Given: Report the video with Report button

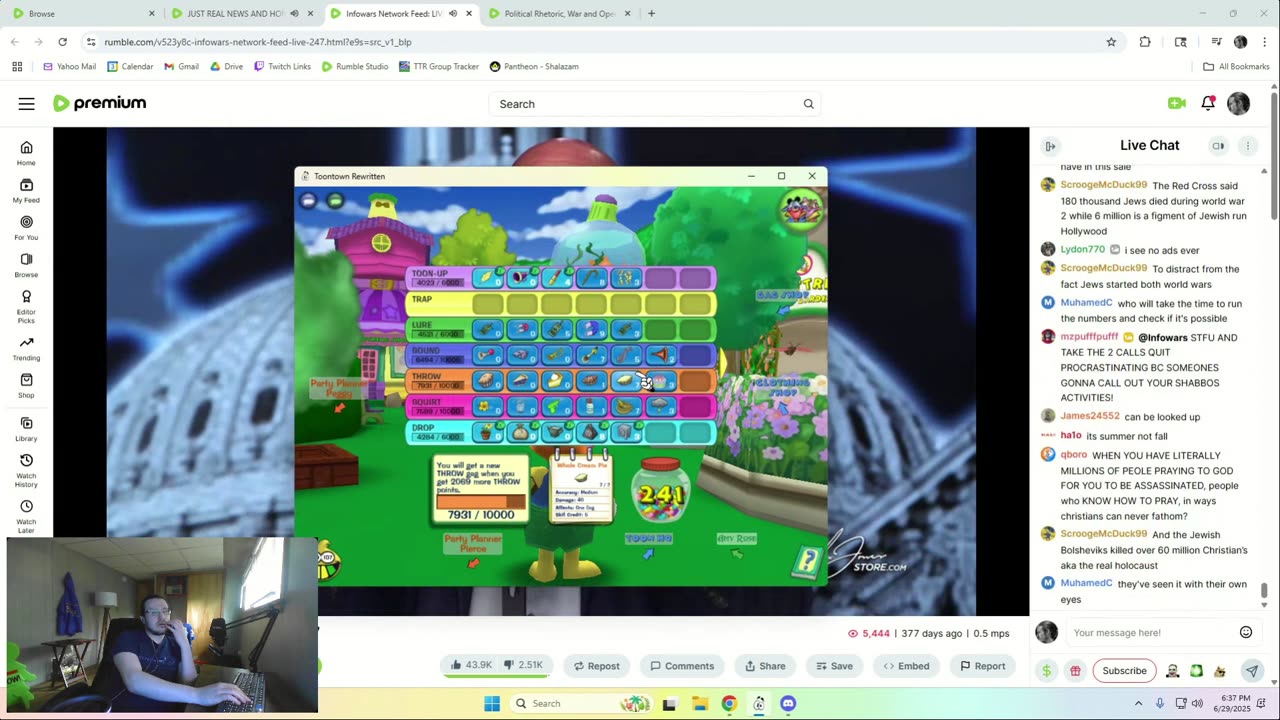Looking at the screenshot, I should (x=982, y=666).
